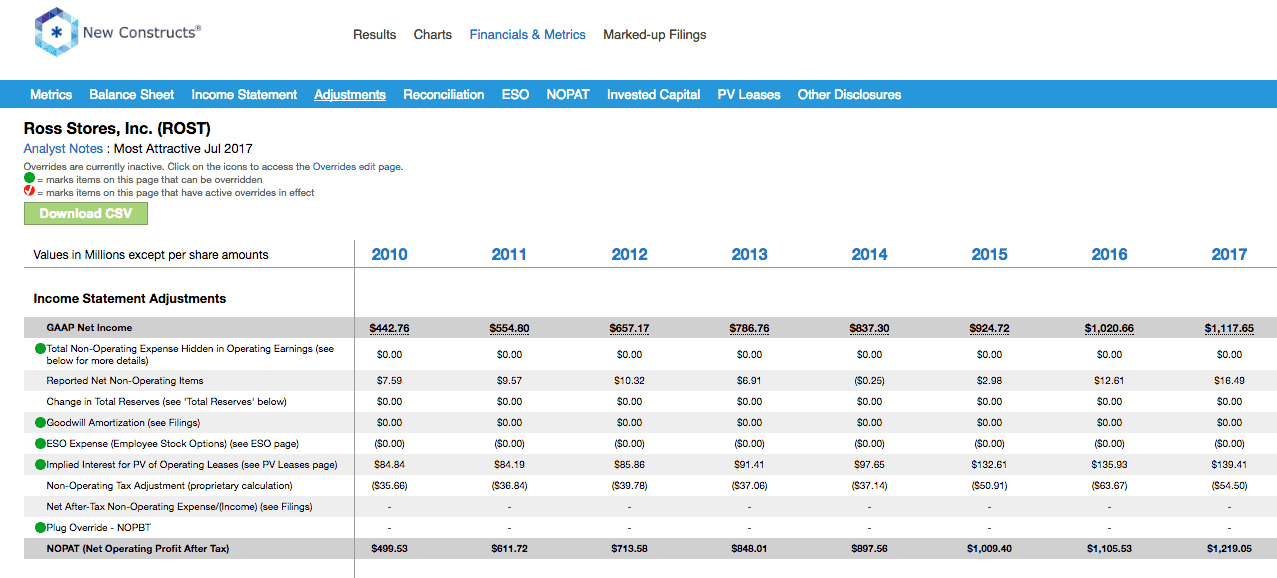1277x578 pixels.
Task: Switch to the Income Statement tab
Action: [244, 95]
